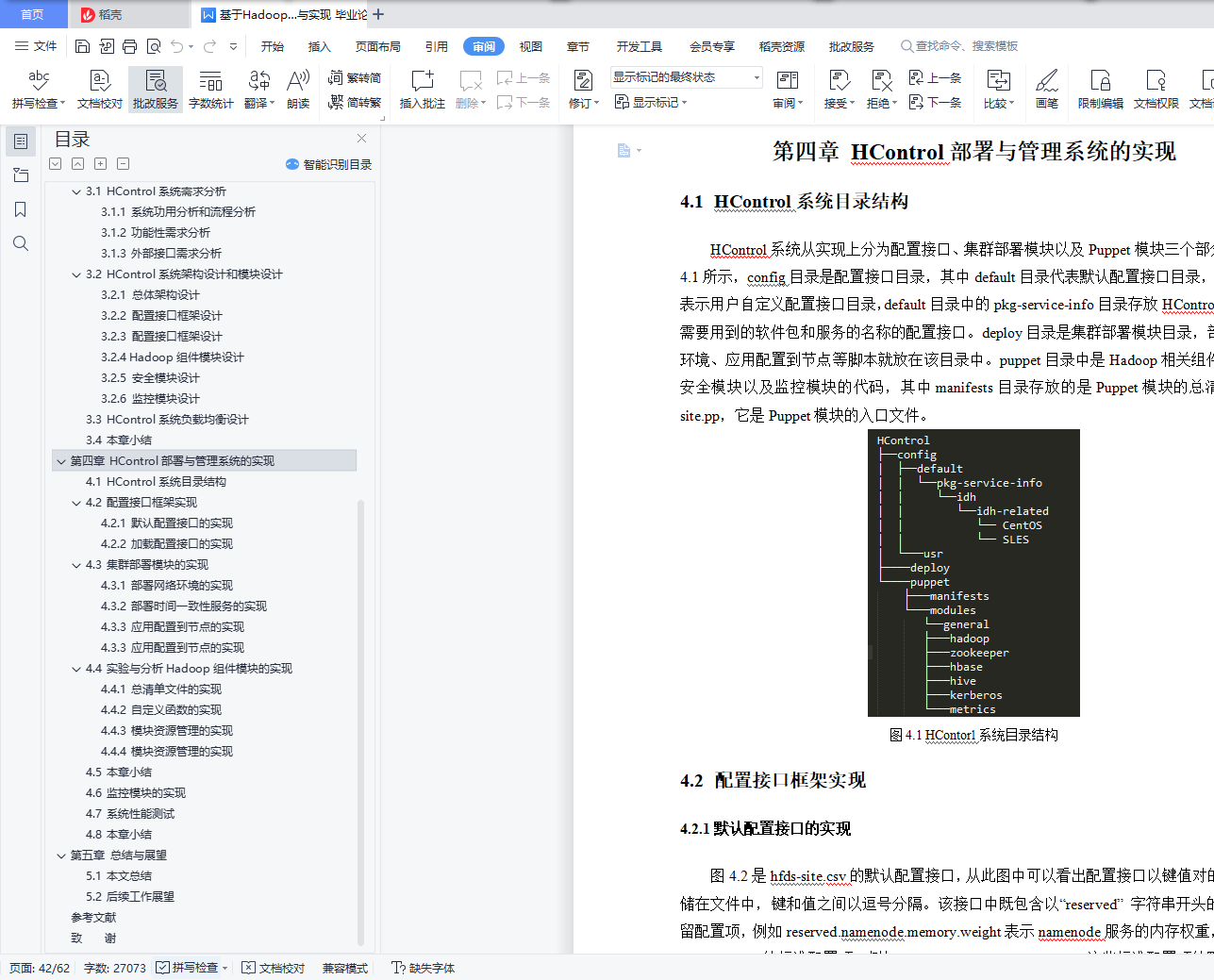1214x980 pixels.
Task: Open a new tab with plus button
Action: [x=378, y=14]
